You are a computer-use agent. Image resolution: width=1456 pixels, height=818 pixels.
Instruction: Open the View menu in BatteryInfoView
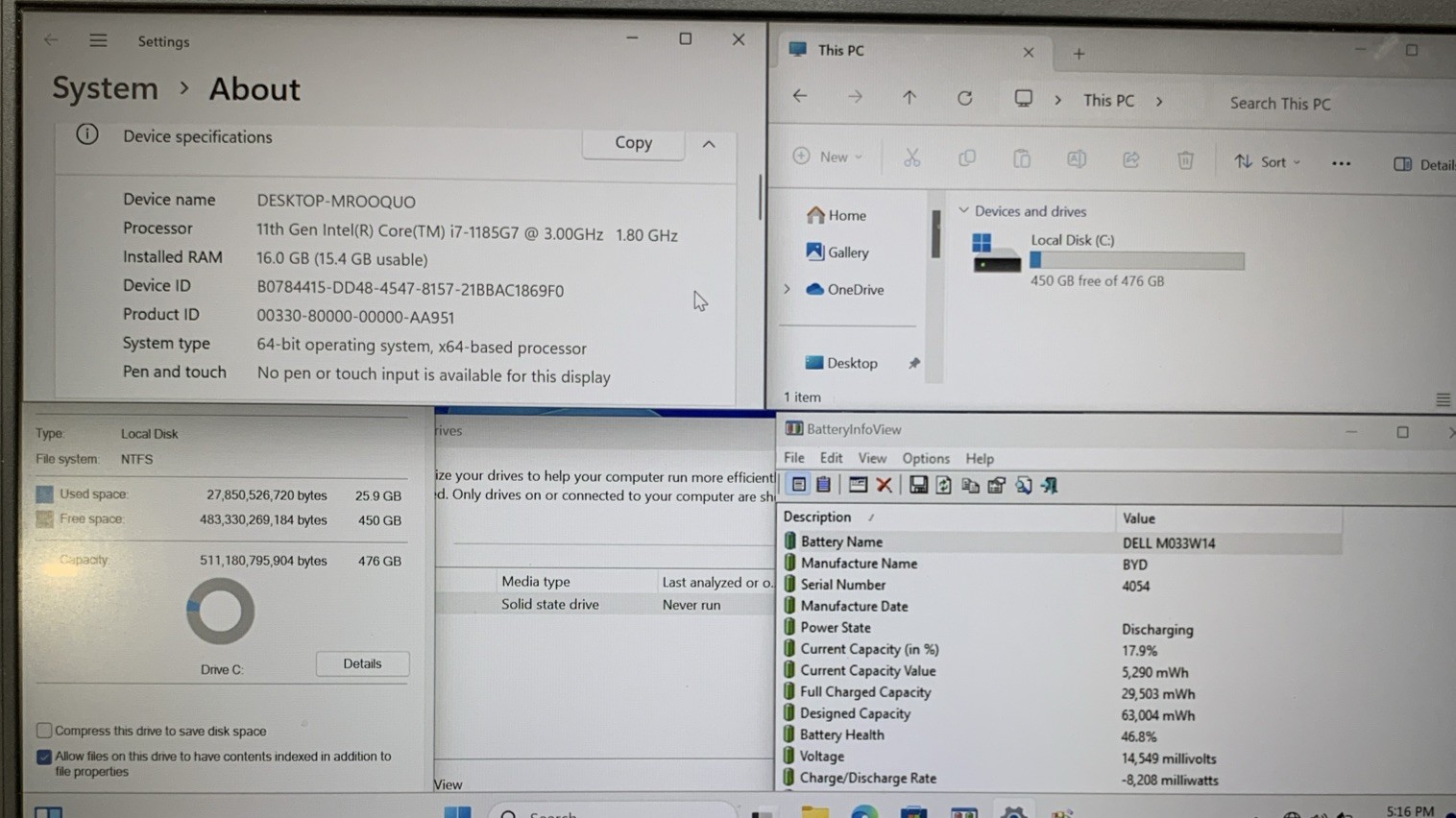(x=872, y=458)
